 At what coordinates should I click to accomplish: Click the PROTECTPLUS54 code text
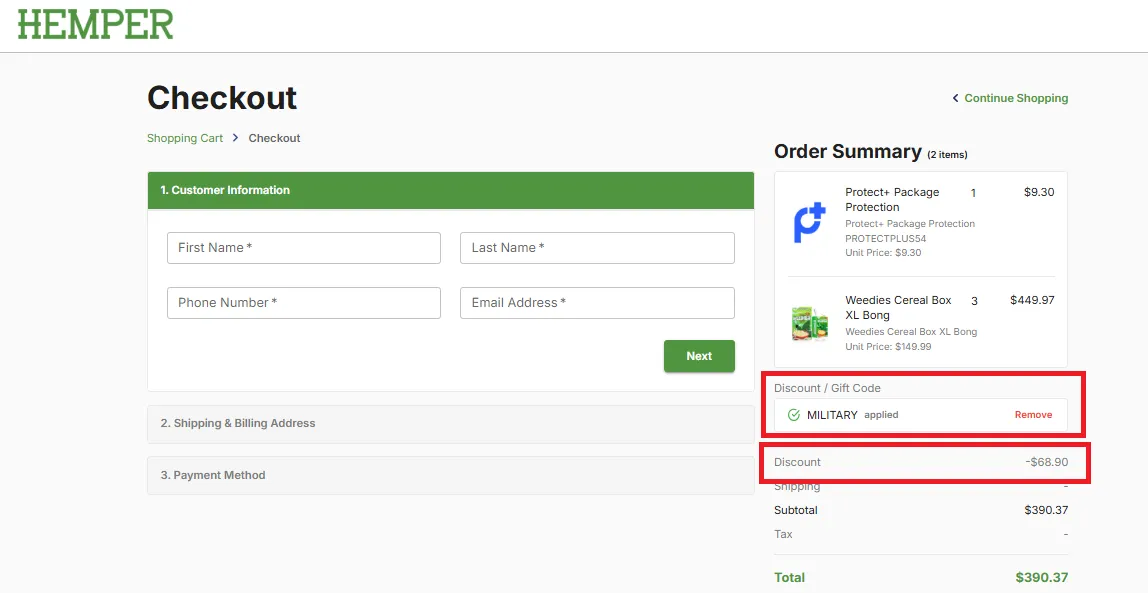click(x=885, y=239)
